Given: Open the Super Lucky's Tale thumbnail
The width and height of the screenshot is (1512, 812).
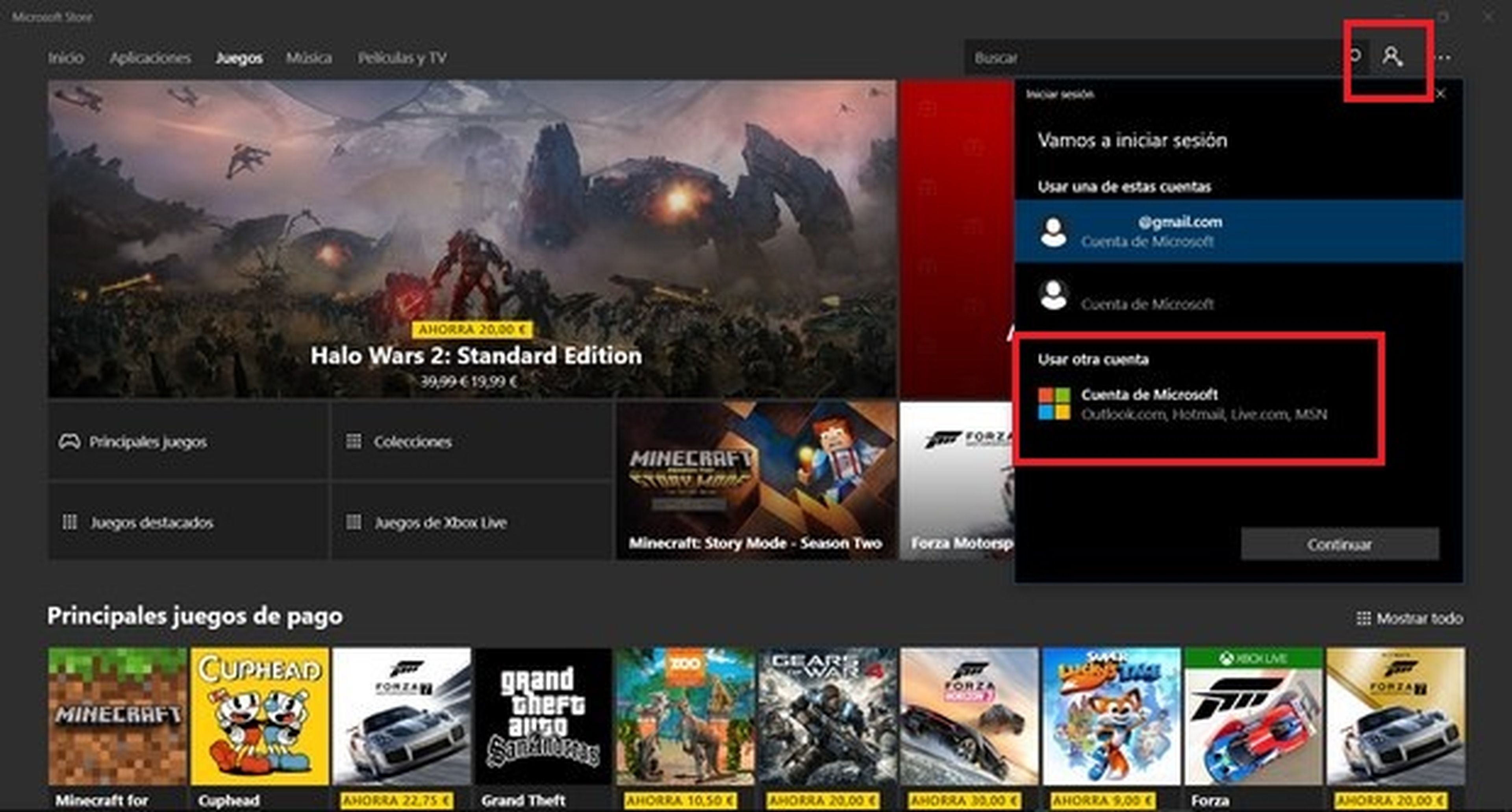Looking at the screenshot, I should coord(1112,716).
